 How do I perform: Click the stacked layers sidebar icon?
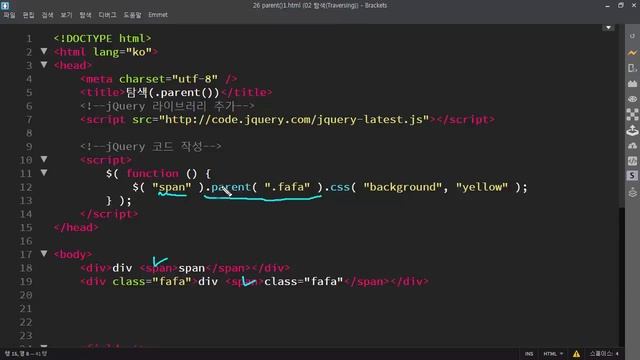coord(632,192)
